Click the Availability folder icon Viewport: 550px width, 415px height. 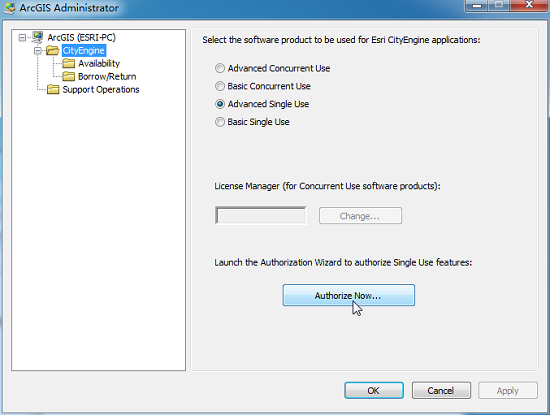[x=68, y=63]
